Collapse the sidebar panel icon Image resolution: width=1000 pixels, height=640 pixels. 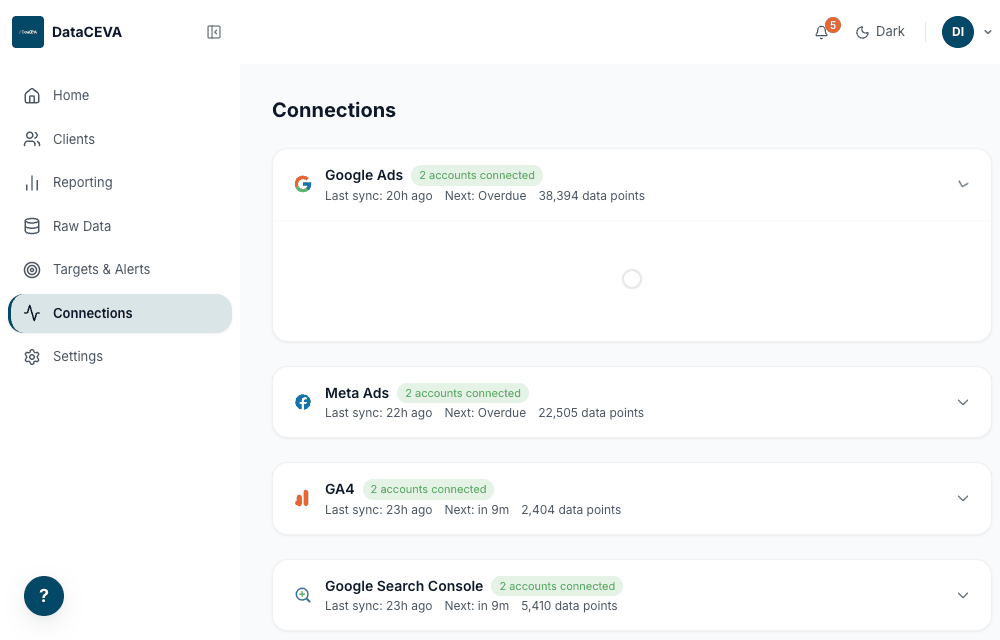[214, 32]
